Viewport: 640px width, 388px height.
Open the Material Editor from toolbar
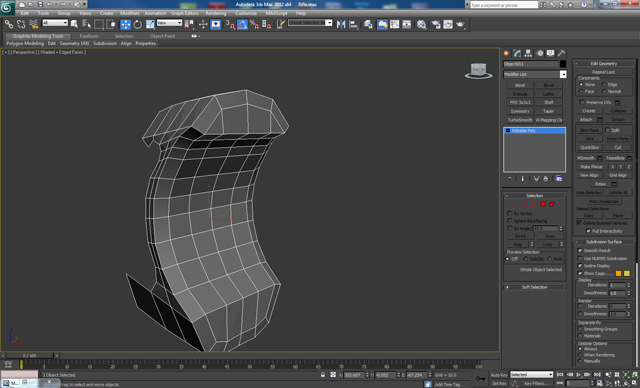[x=422, y=24]
